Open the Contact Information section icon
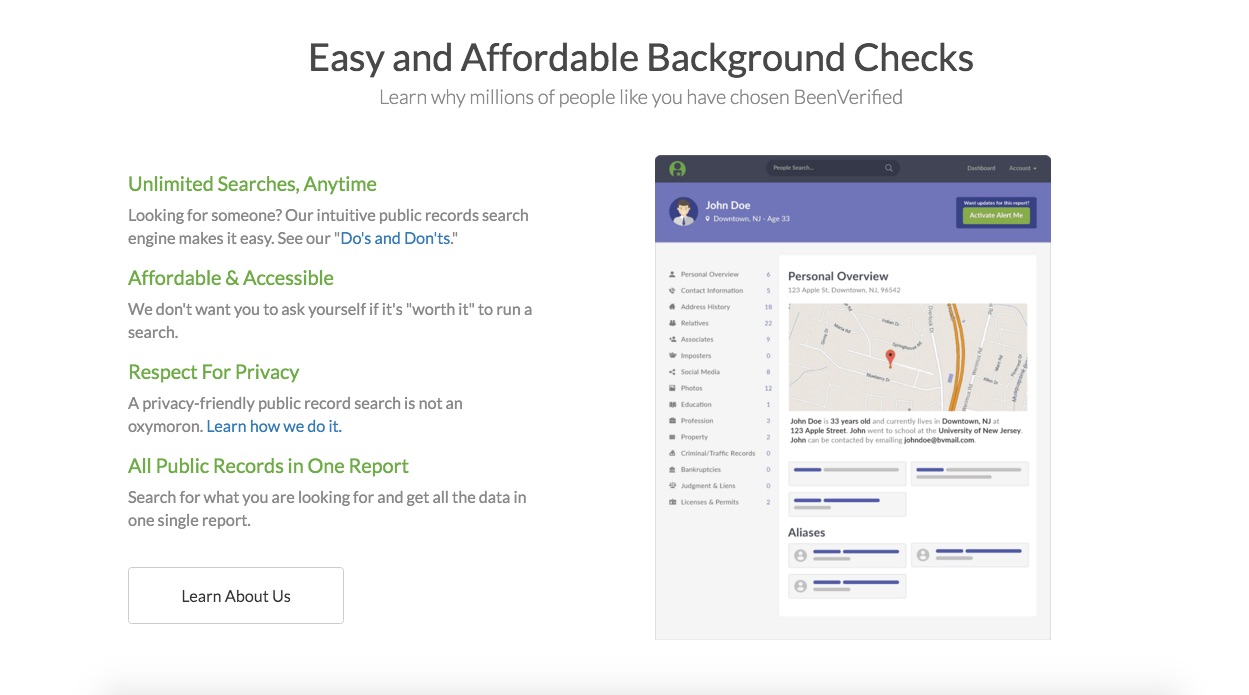1249x695 pixels. pyautogui.click(x=670, y=290)
